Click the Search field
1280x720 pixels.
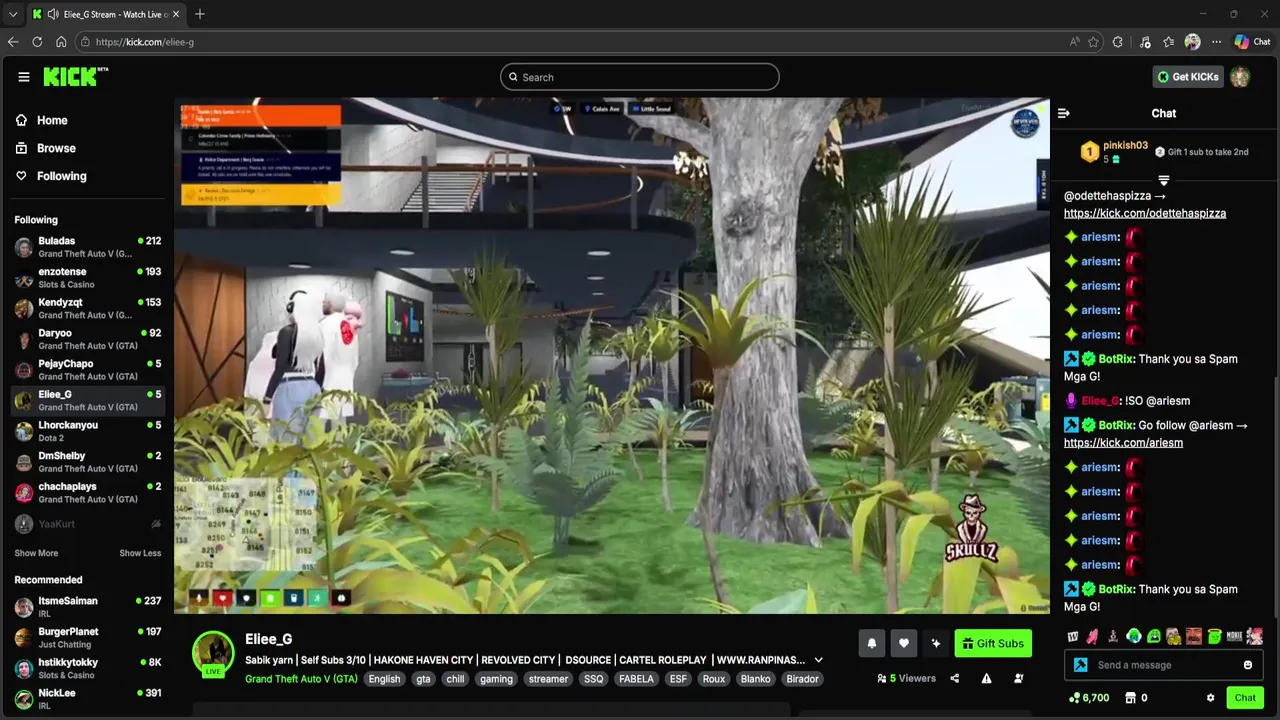pos(640,77)
